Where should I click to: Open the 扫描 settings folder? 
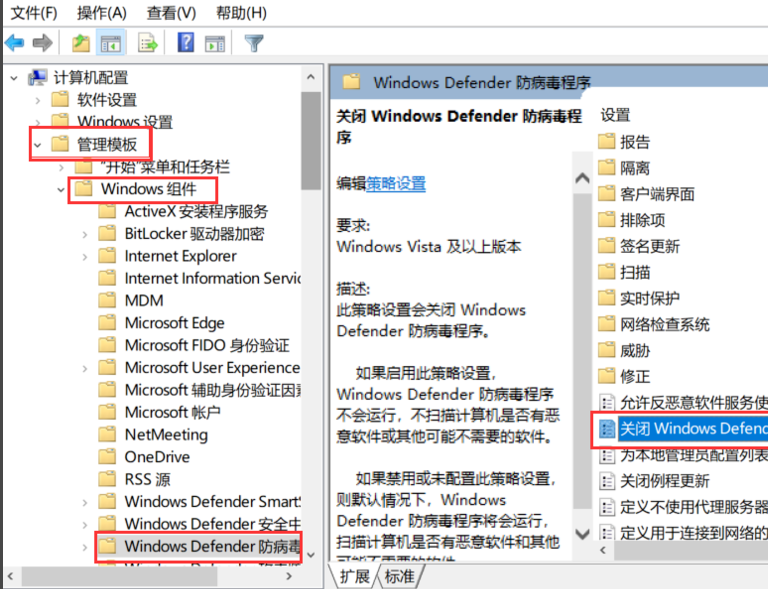[x=635, y=272]
